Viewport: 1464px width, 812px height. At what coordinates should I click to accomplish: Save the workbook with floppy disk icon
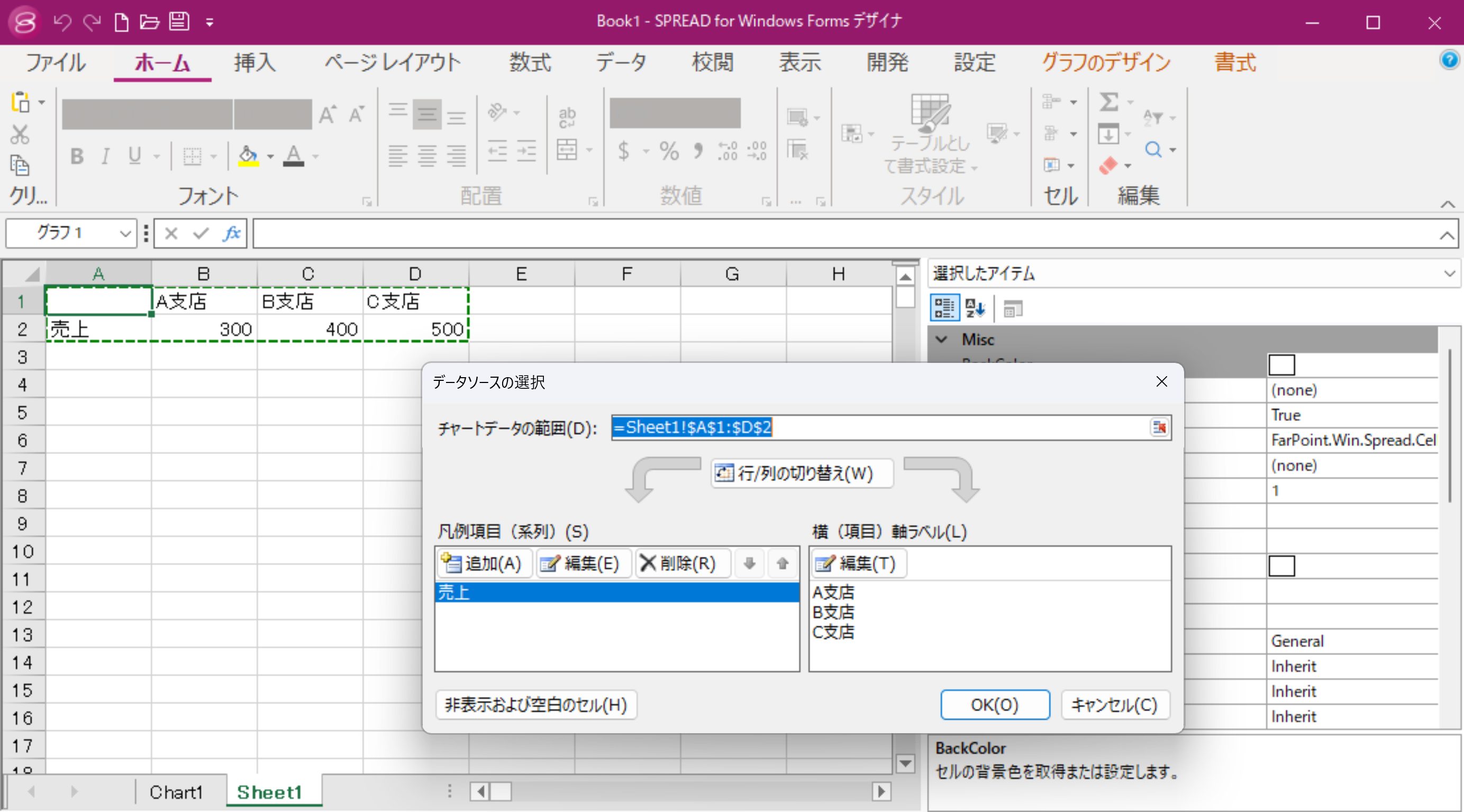tap(179, 22)
